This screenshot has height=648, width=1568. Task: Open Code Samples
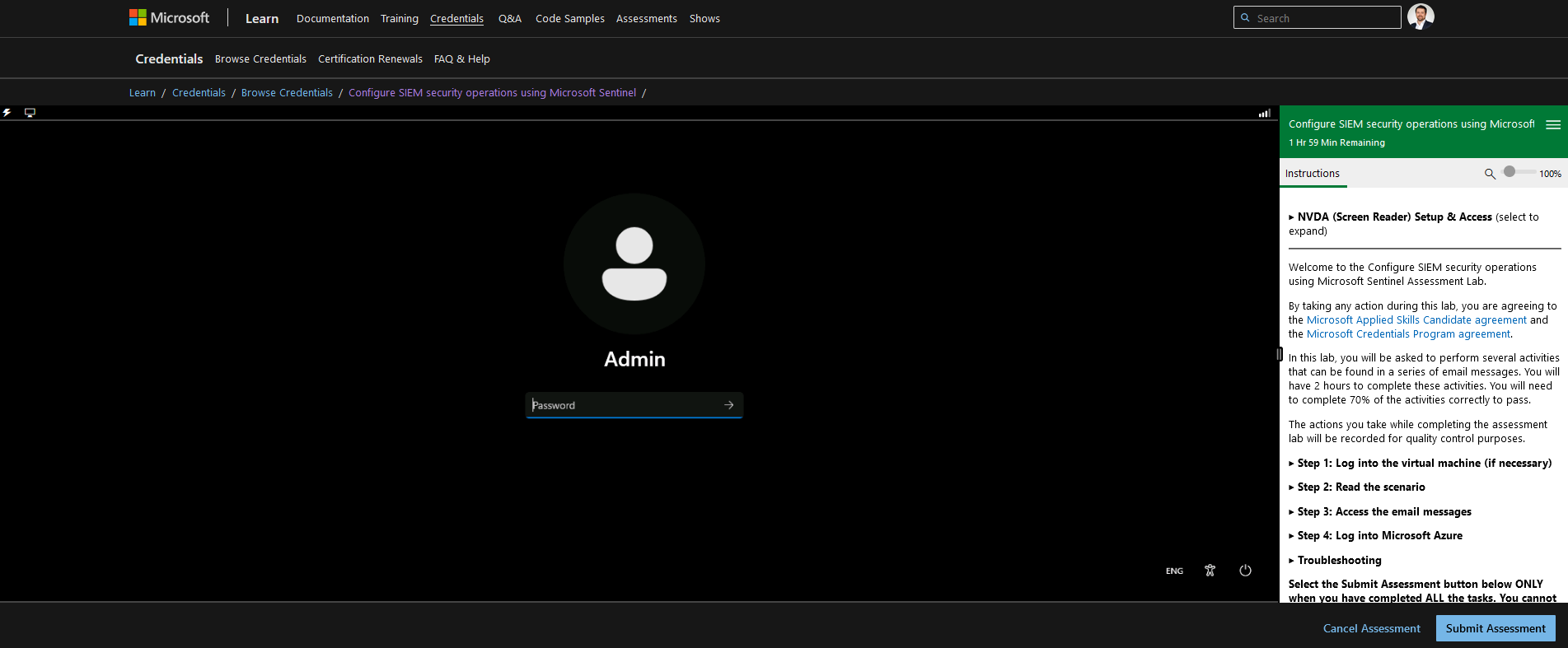[570, 18]
